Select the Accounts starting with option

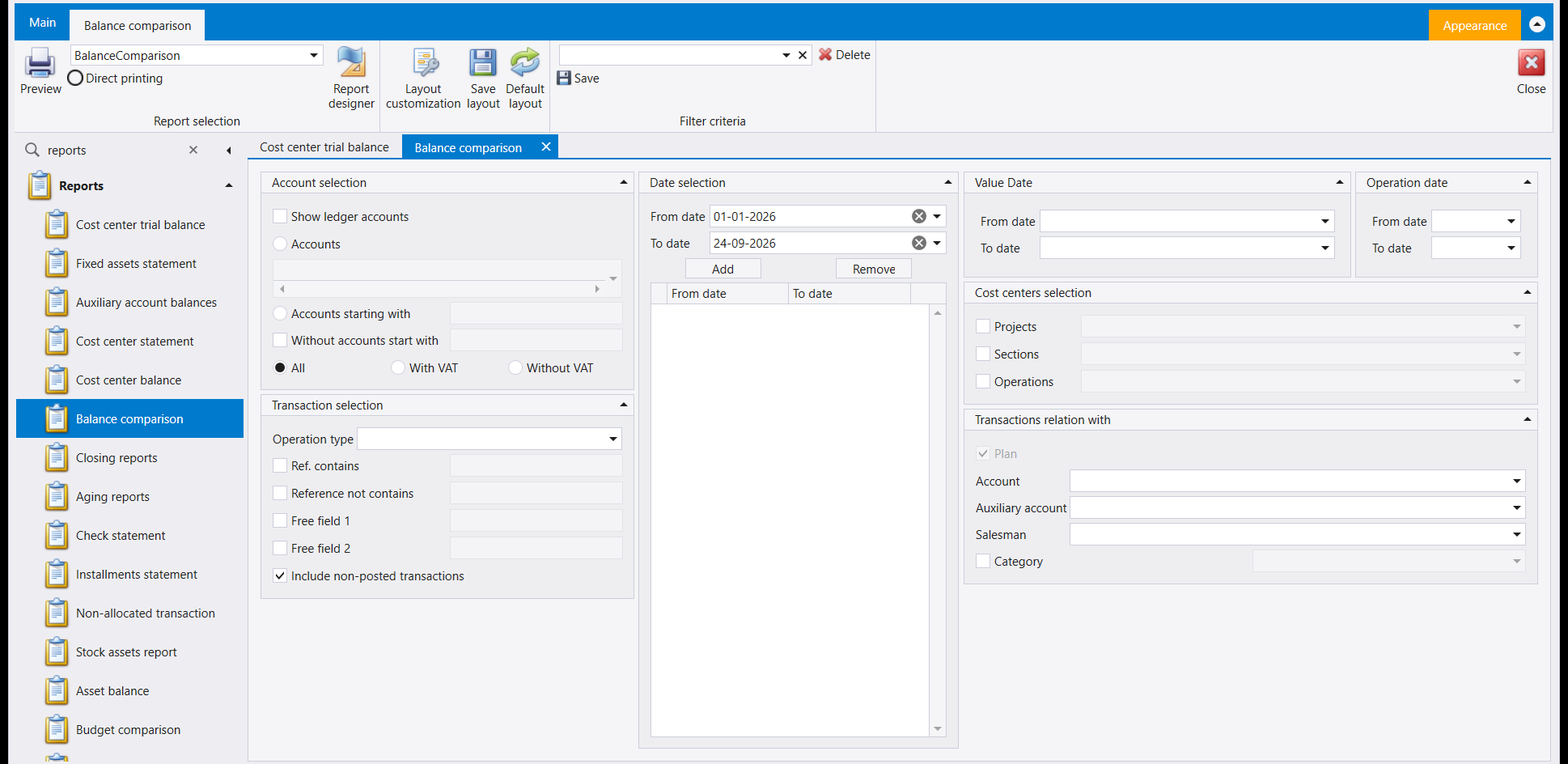(280, 313)
